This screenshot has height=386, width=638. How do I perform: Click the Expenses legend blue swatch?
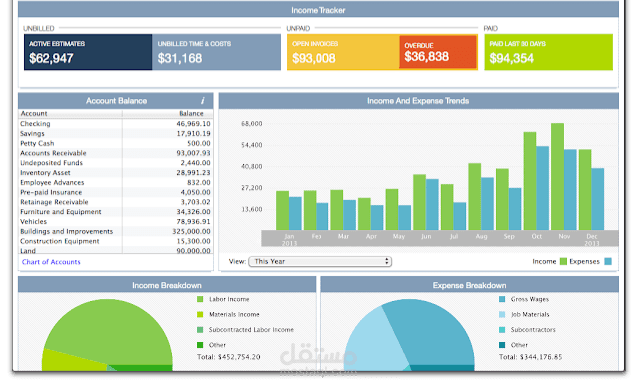pyautogui.click(x=608, y=262)
